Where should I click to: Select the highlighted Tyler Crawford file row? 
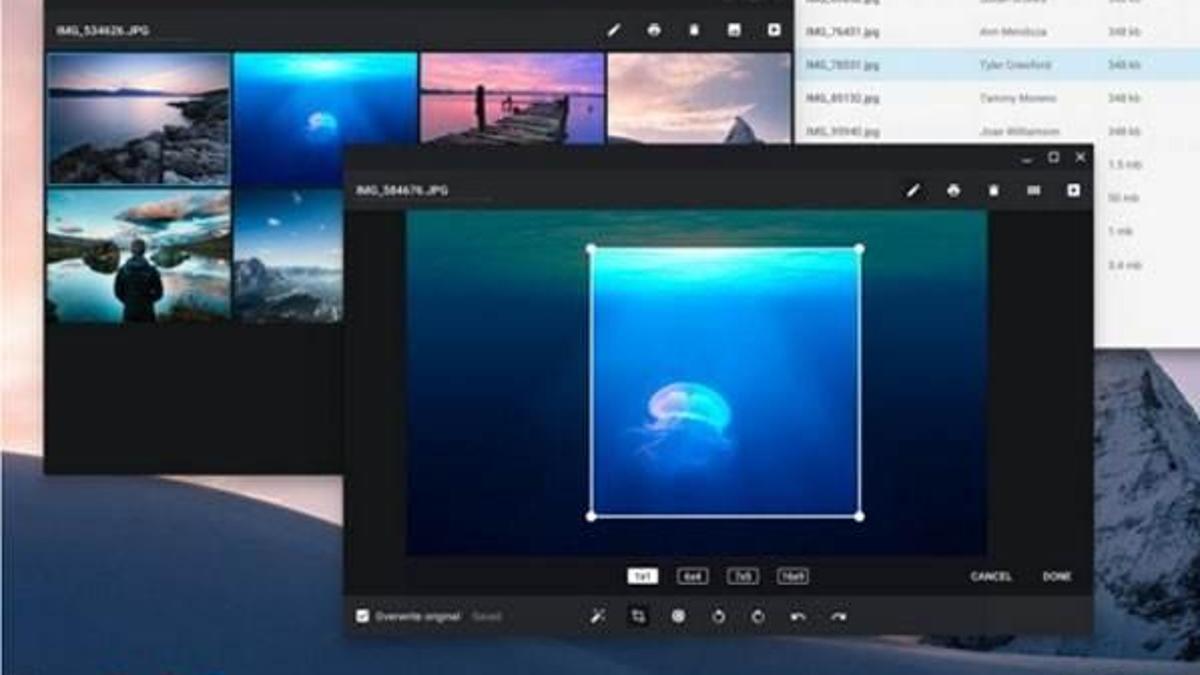click(997, 65)
